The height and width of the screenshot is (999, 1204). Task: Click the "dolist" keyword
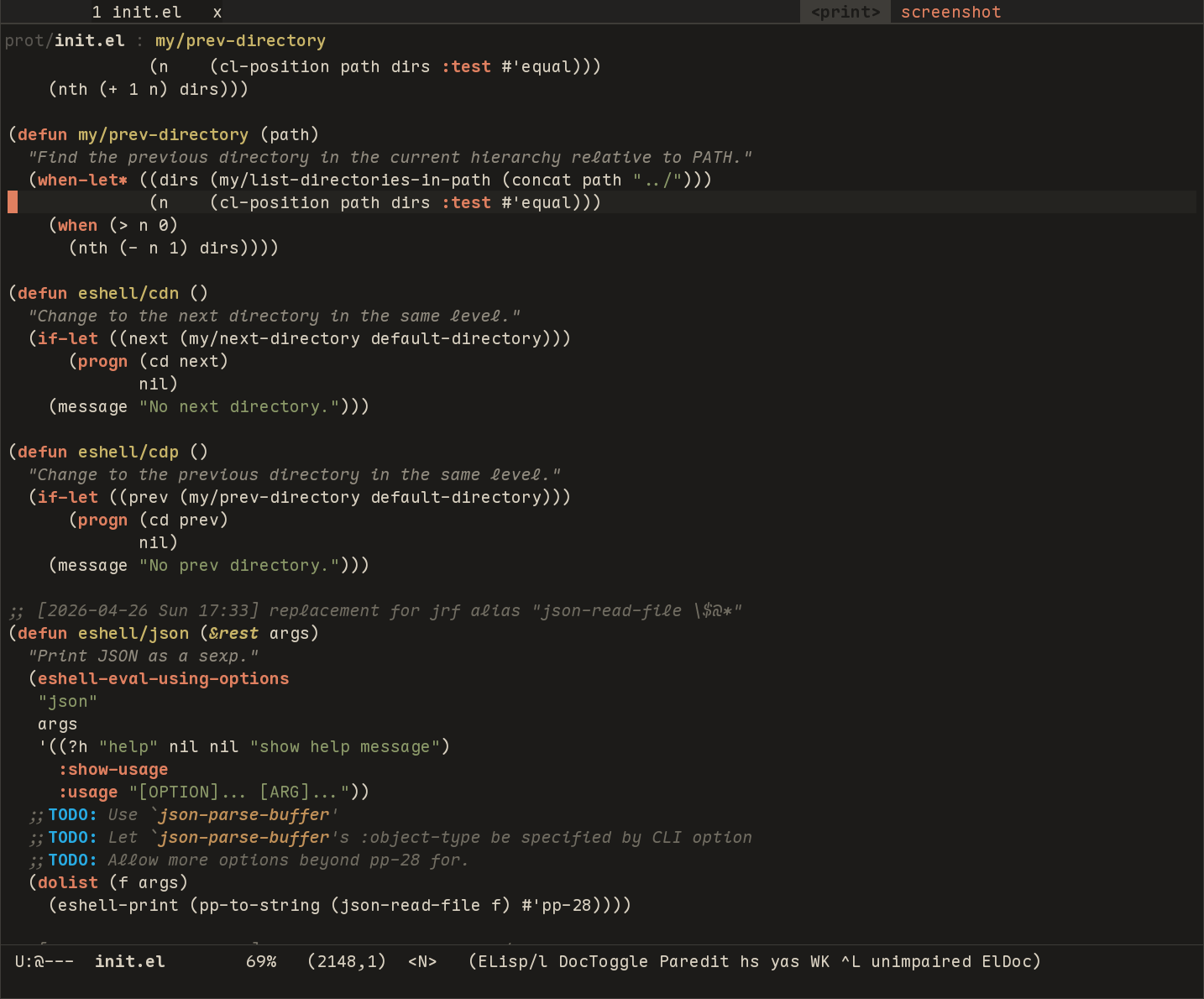68,882
